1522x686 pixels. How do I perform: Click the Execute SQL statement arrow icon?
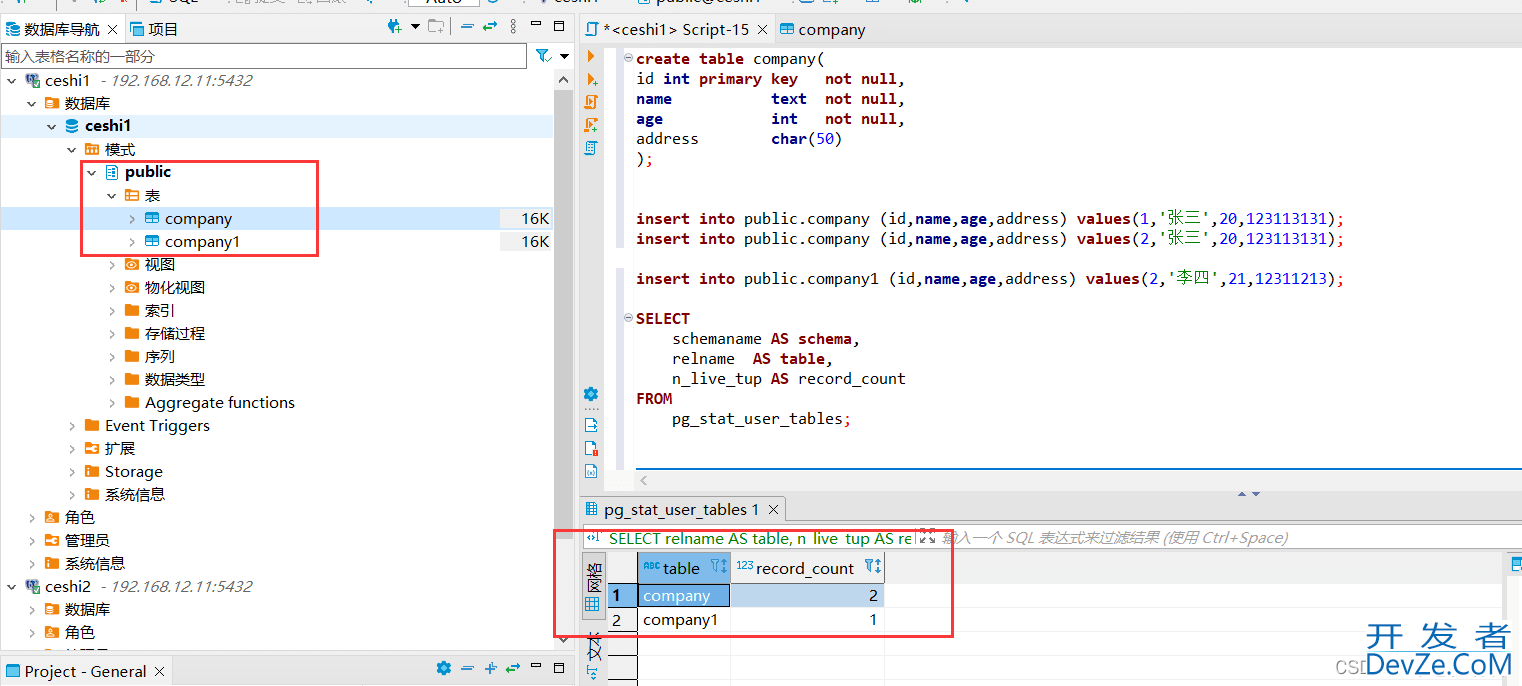tap(591, 57)
